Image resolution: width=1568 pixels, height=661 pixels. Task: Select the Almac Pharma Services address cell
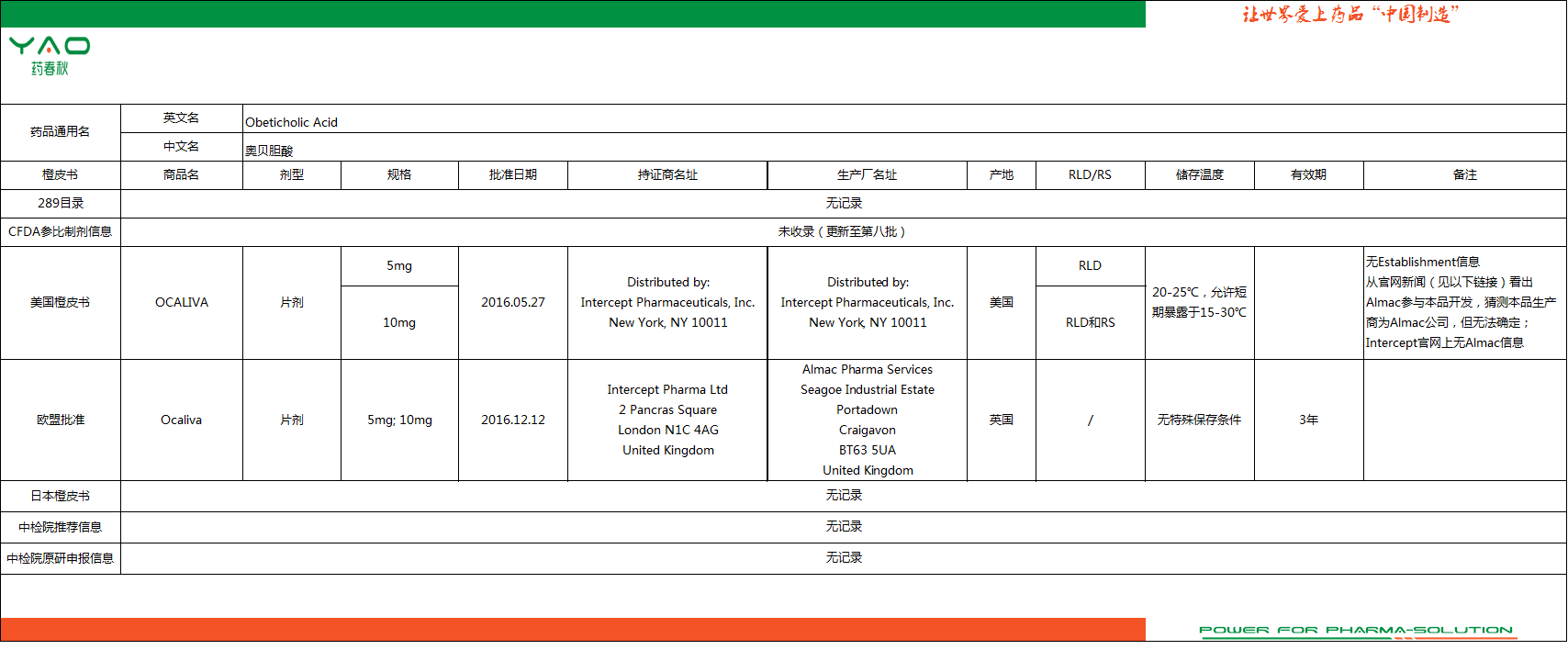868,420
